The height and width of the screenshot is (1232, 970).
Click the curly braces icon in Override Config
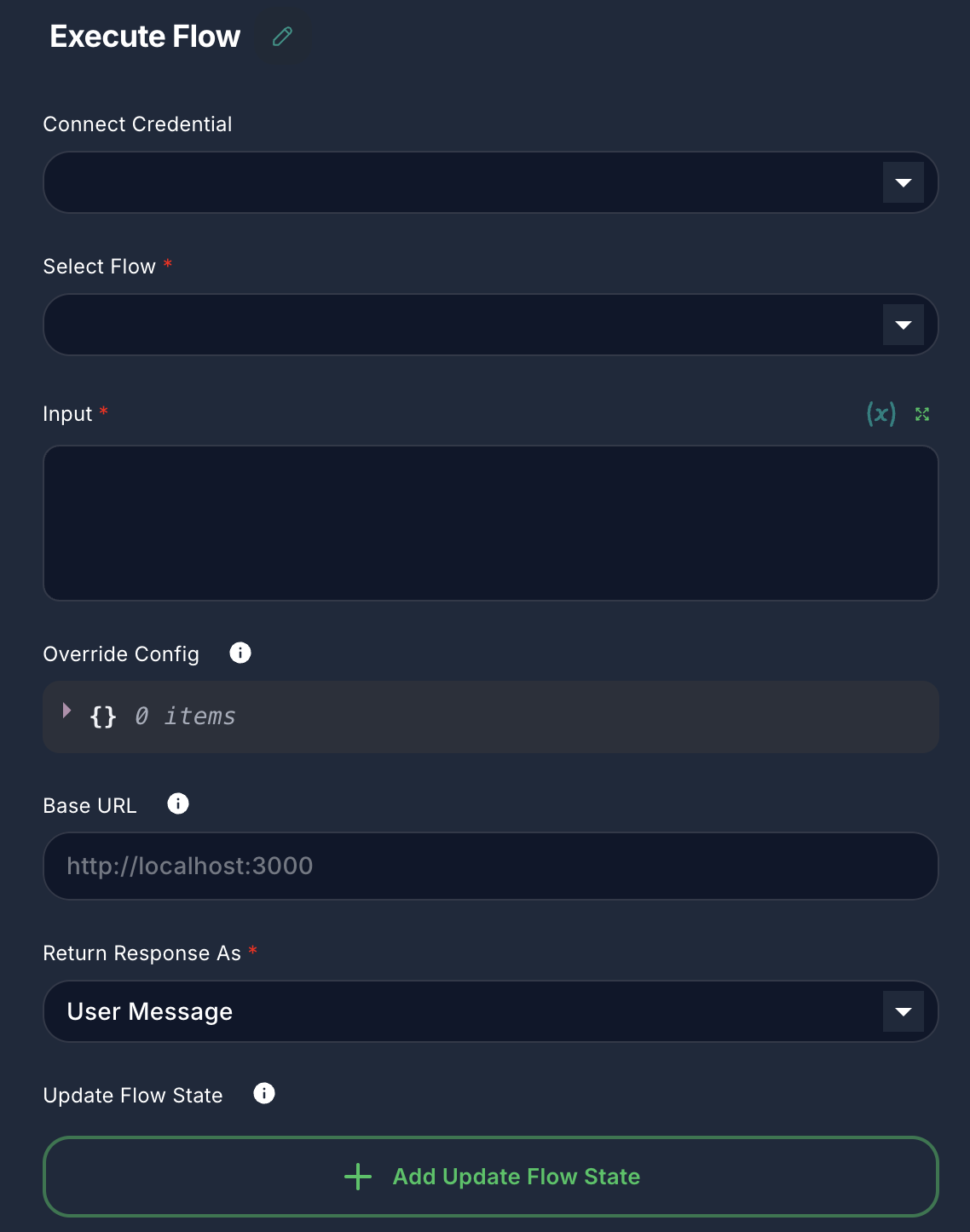pos(102,717)
